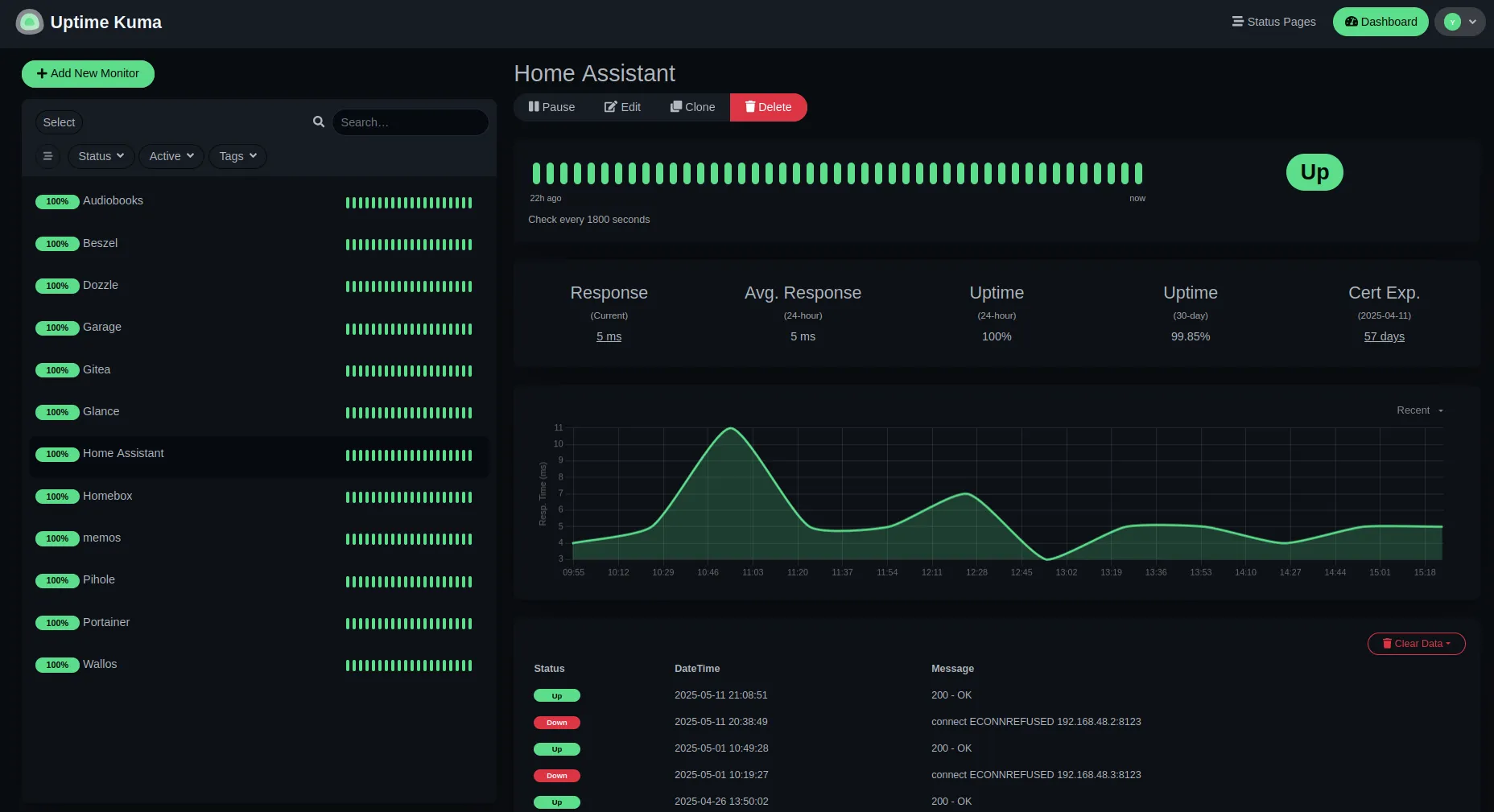This screenshot has width=1494, height=812.
Task: Click the Check every 1800 seconds text
Action: (588, 220)
